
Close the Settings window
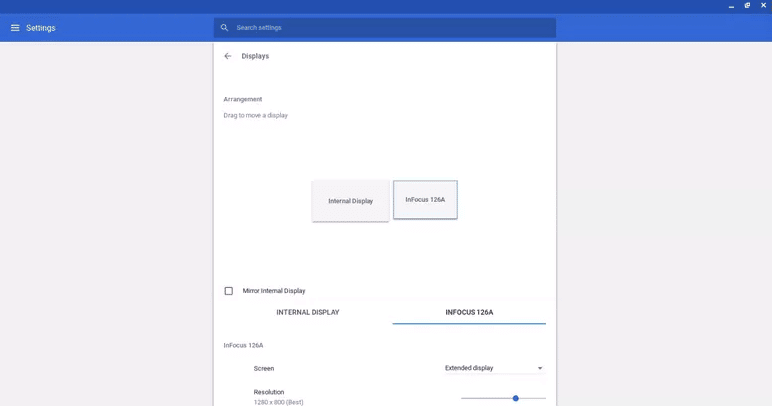coord(764,5)
